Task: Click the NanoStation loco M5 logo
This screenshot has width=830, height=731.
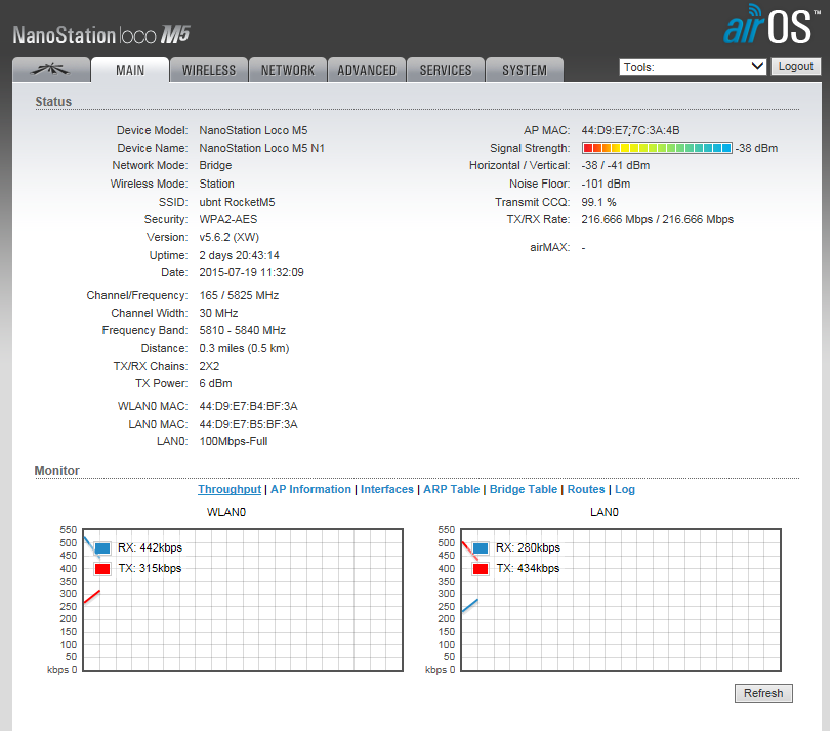Action: pyautogui.click(x=101, y=35)
